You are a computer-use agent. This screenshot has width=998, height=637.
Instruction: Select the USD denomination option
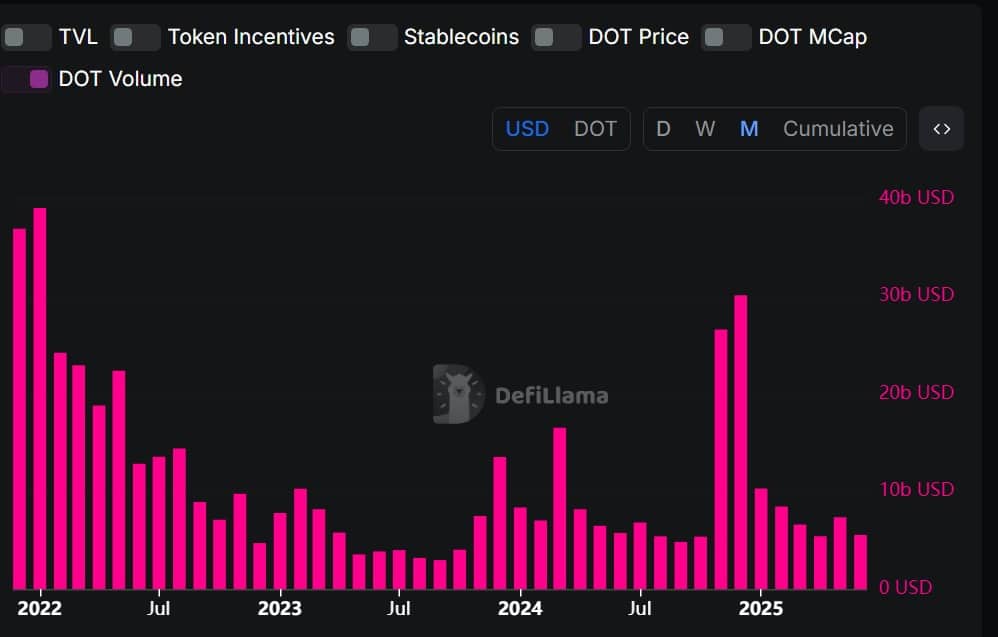[x=527, y=128]
